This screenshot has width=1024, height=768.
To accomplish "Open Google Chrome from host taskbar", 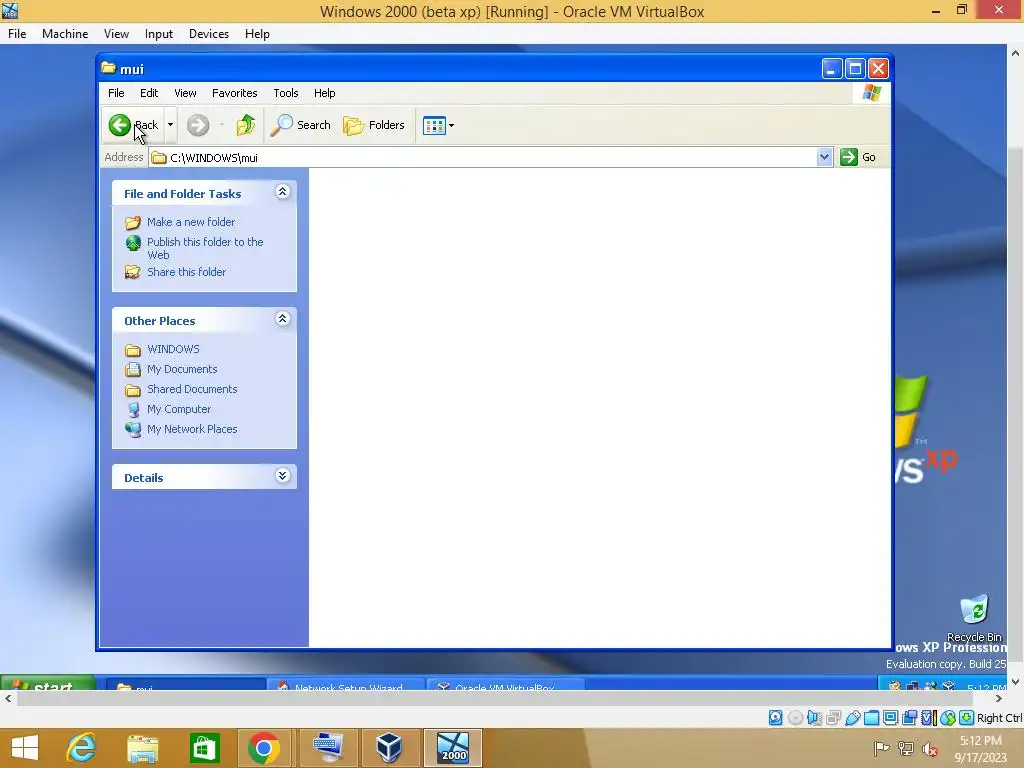I will (264, 748).
